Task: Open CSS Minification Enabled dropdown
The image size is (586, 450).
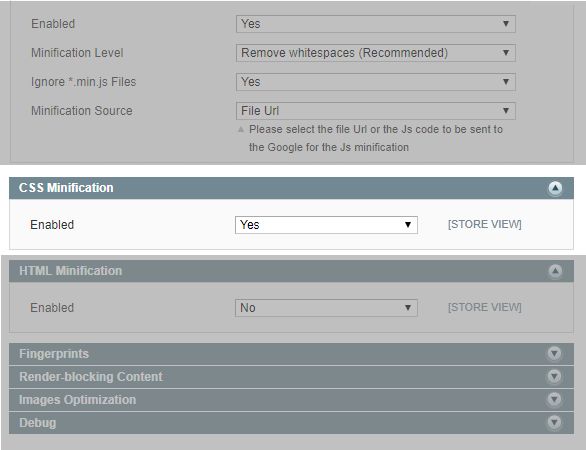Action: coord(326,225)
